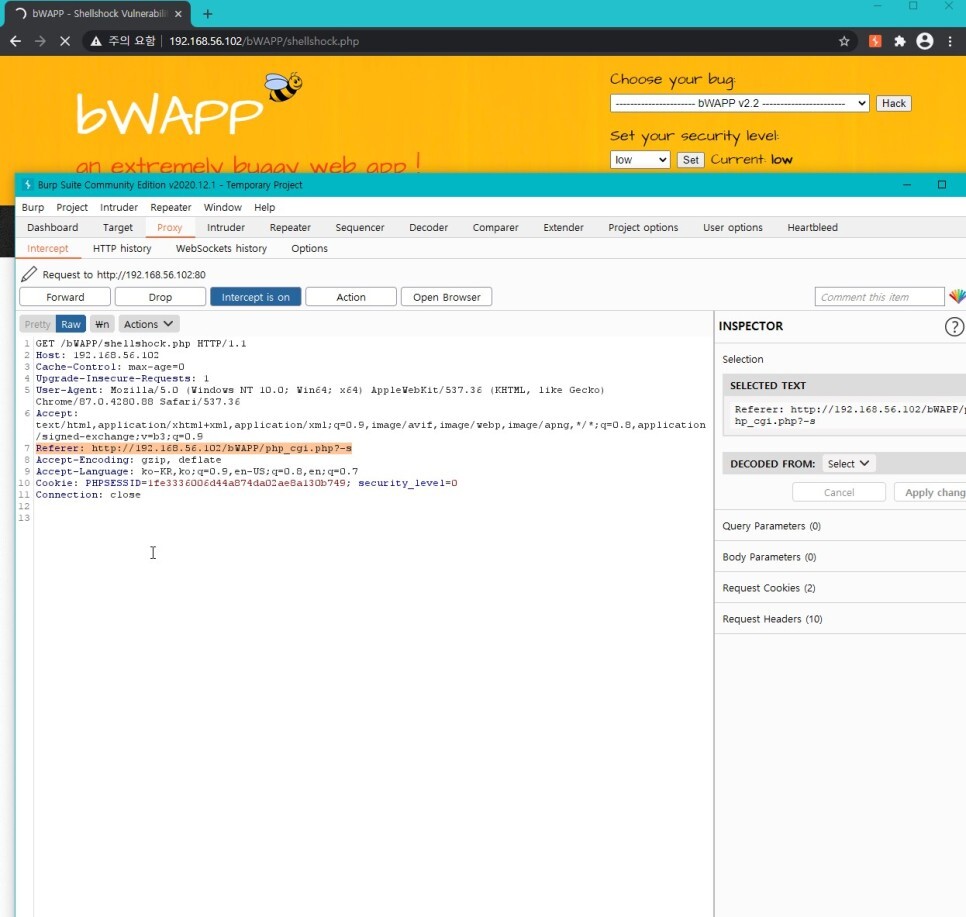
Task: Toggle Intercept is on button
Action: 256,297
